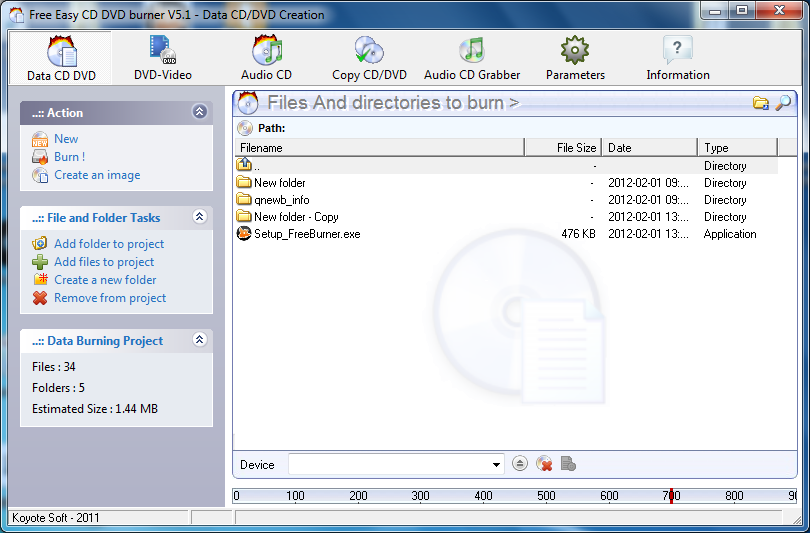Screen dimensions: 810x533
Task: Click the up-arrow parent folder icon
Action: 244,165
